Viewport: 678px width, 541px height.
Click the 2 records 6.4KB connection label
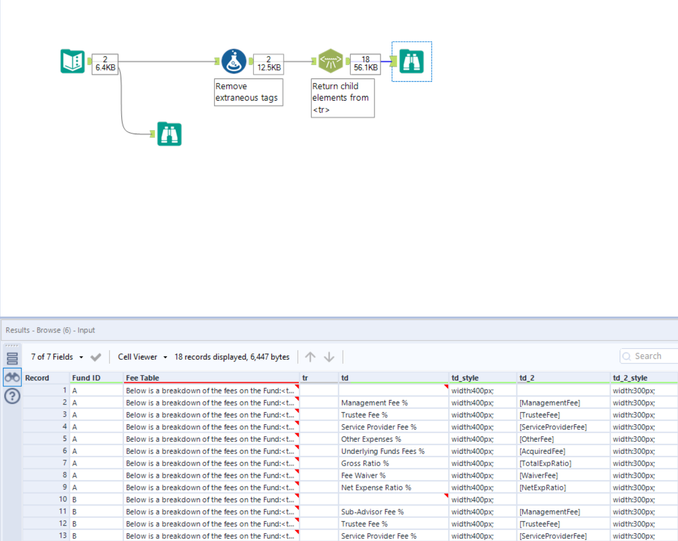coord(105,64)
